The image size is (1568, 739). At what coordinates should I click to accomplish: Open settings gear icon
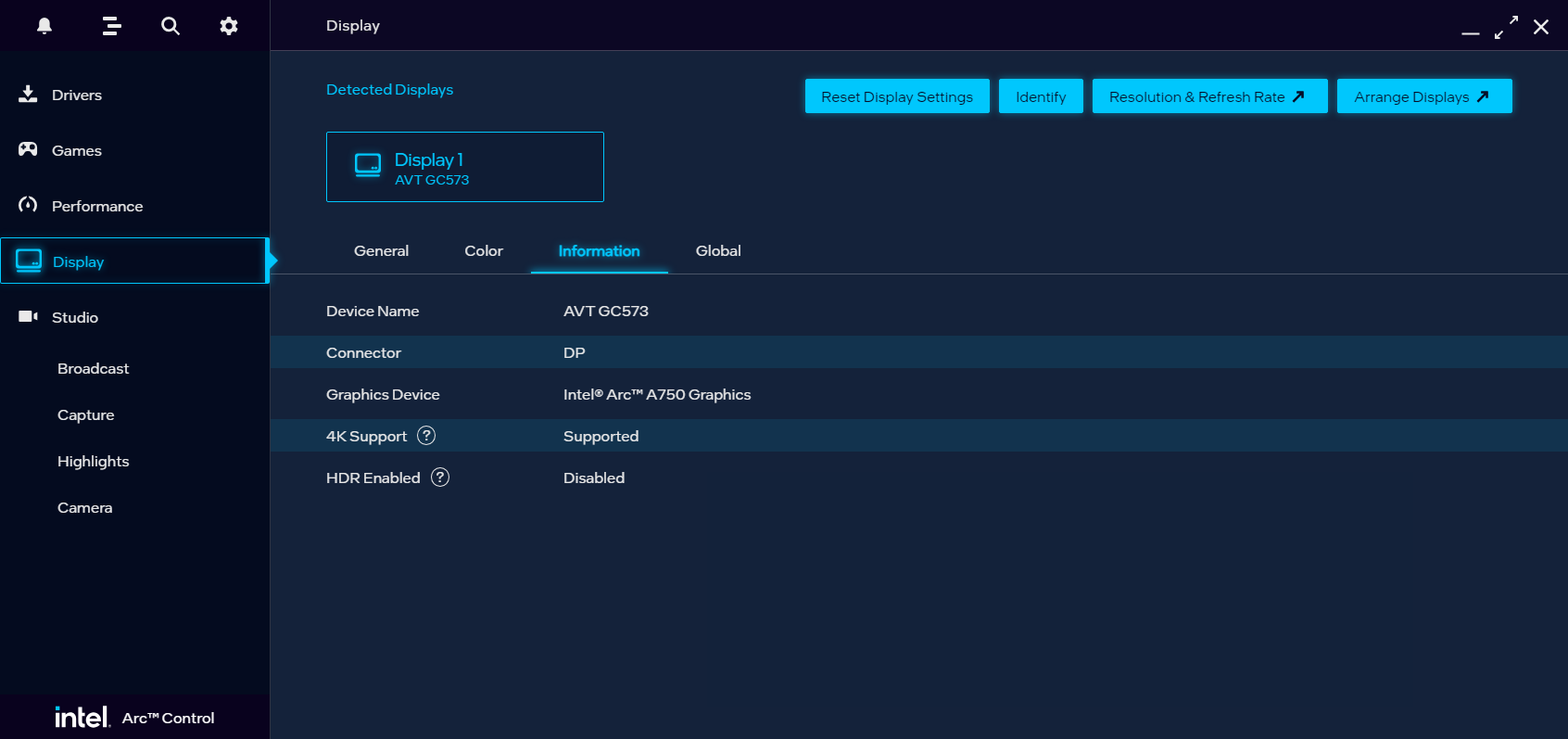click(229, 26)
